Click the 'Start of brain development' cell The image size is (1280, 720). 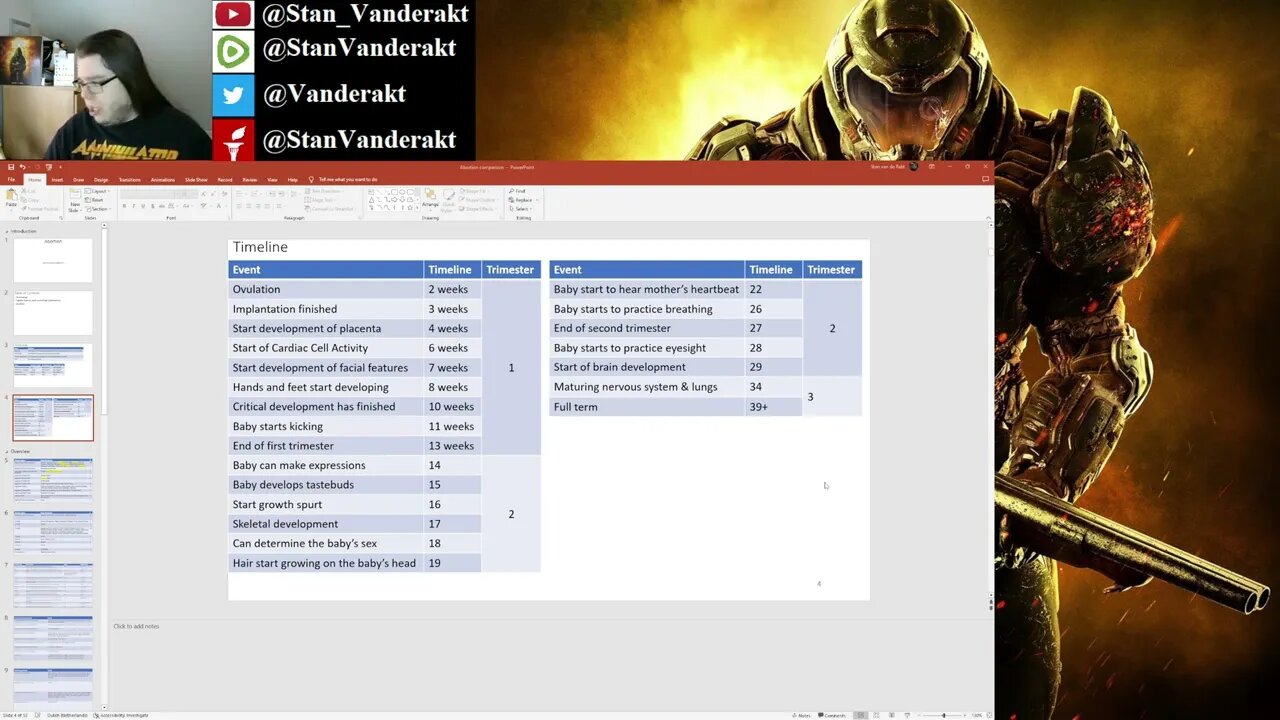(x=647, y=367)
